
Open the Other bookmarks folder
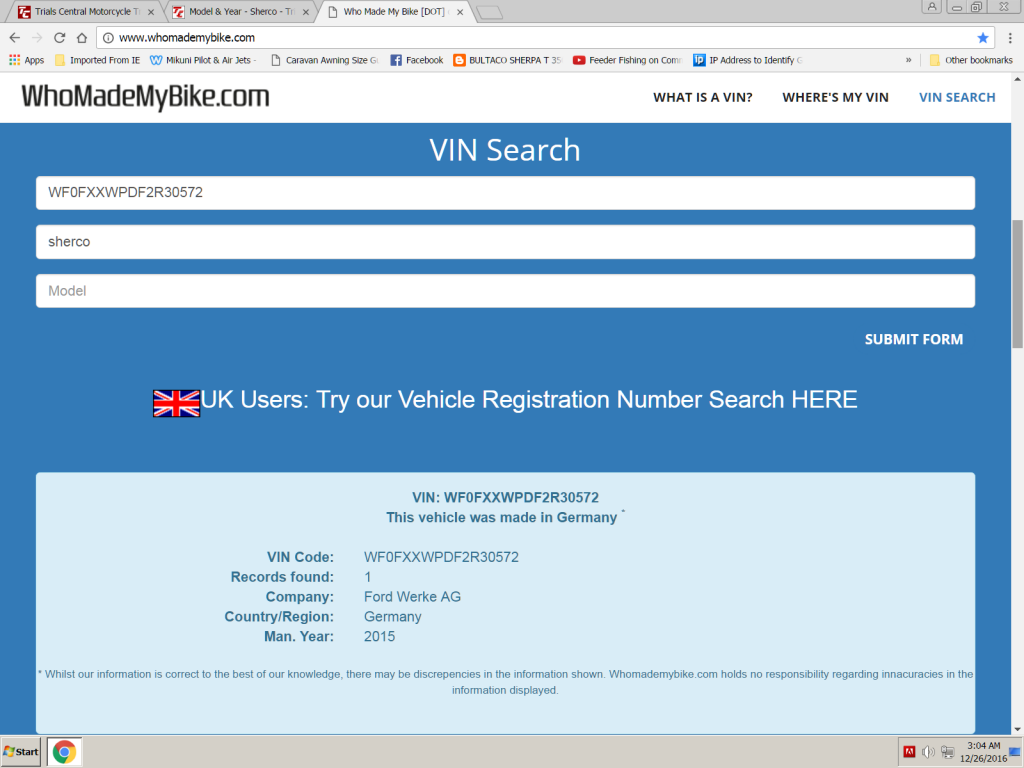(x=970, y=60)
